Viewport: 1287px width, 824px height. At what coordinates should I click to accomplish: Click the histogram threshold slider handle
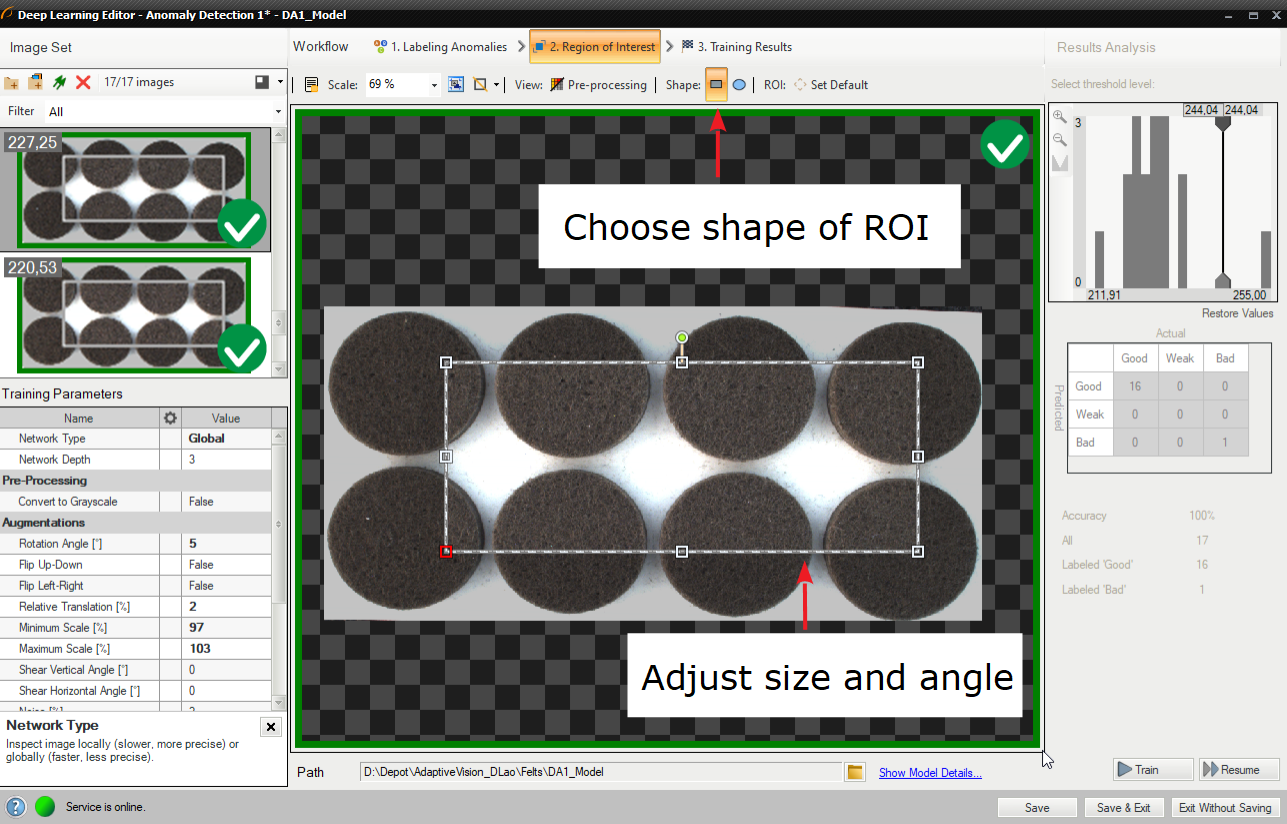(1222, 122)
